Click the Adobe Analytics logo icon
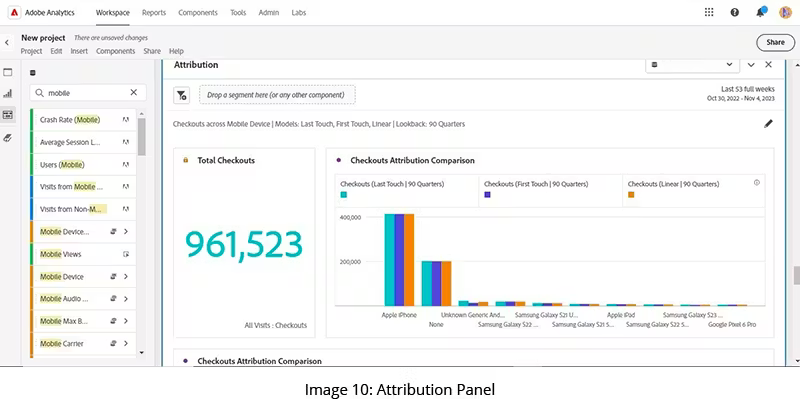The width and height of the screenshot is (800, 399). [x=14, y=13]
